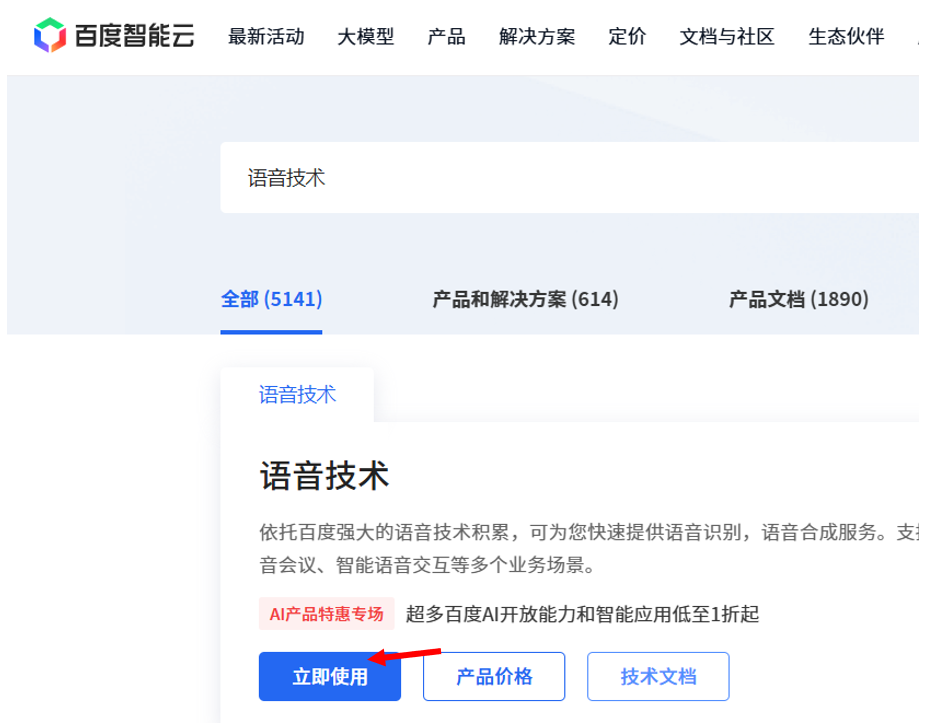
Task: Click the description starting with 依托百度强大的语音技术积累
Action: 589,548
